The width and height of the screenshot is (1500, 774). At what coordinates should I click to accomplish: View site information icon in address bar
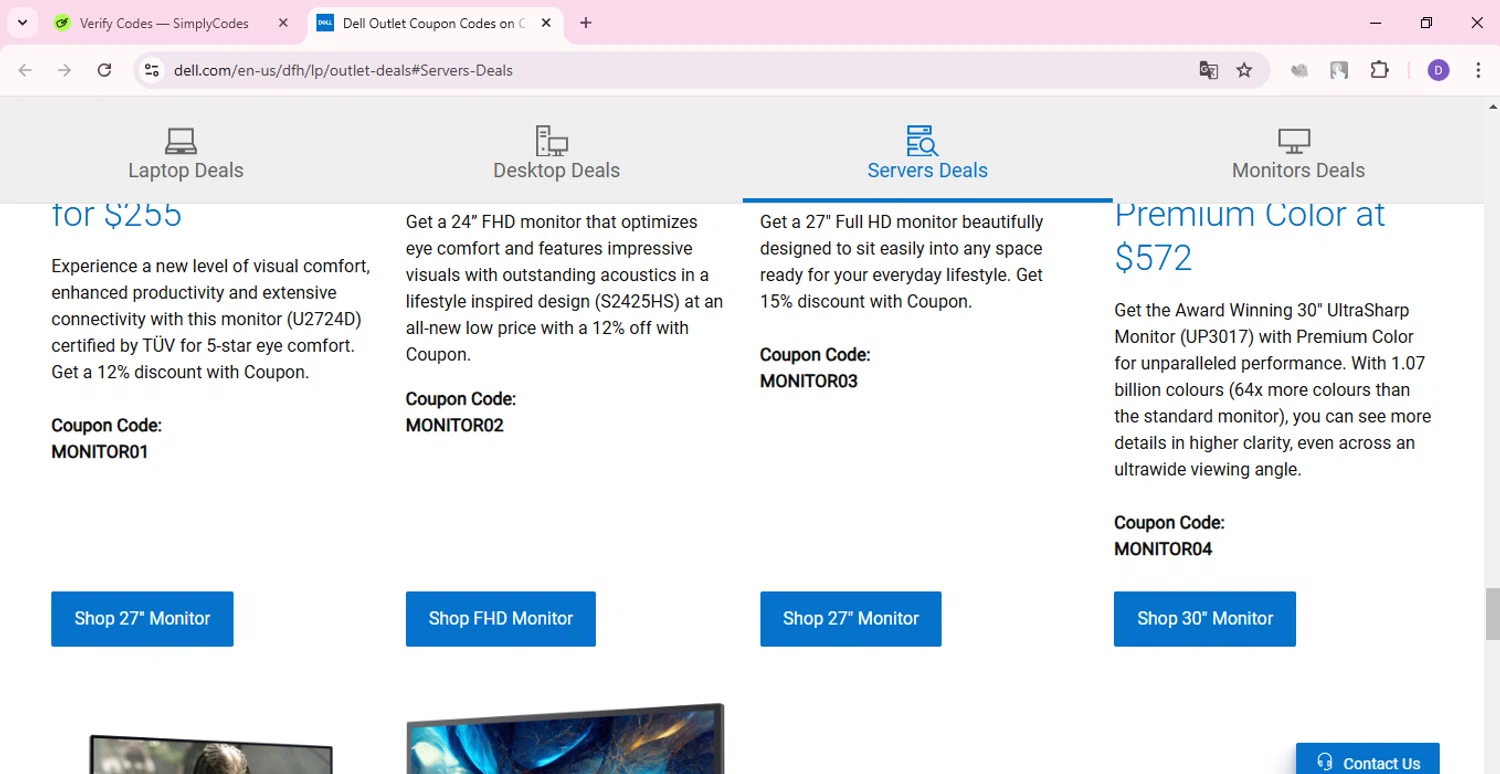point(152,70)
